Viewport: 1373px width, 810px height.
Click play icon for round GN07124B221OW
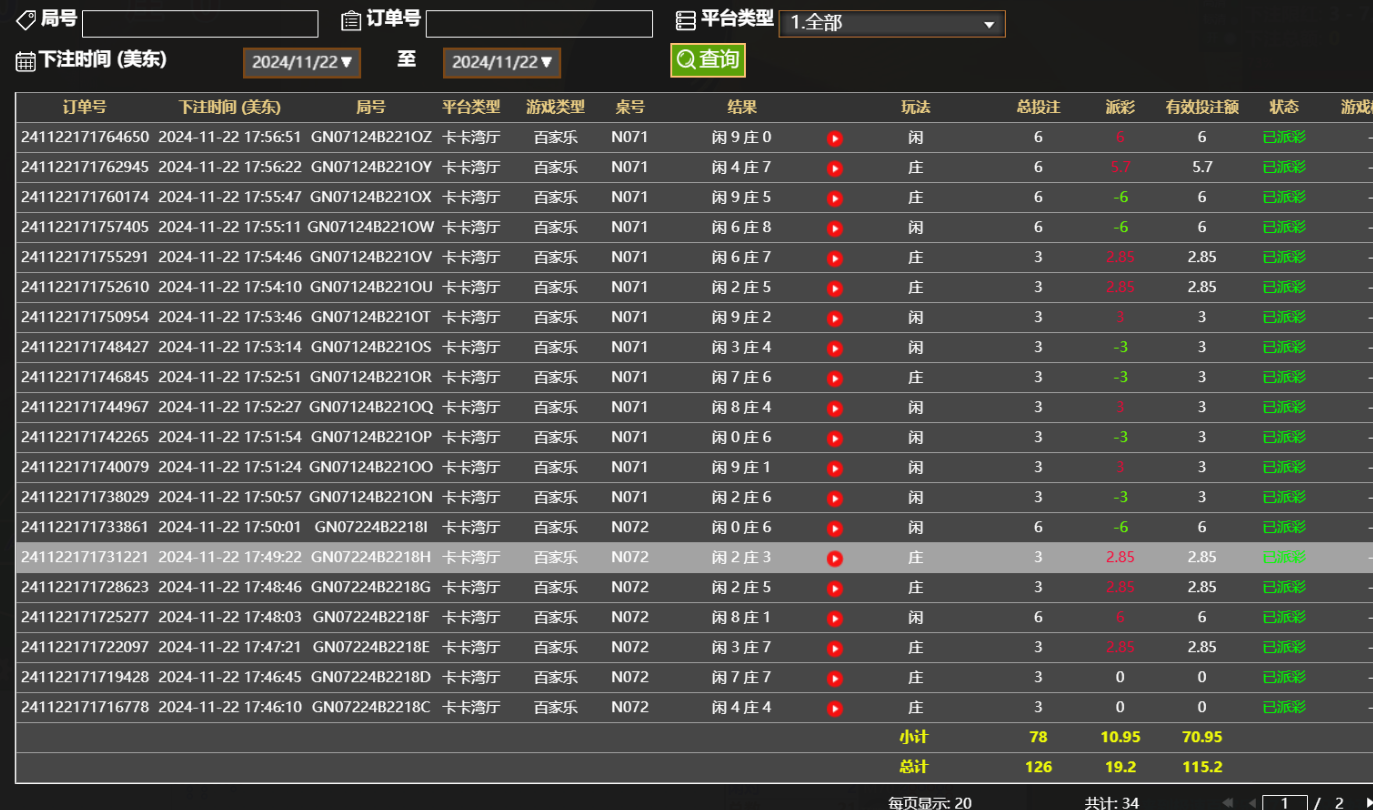(x=835, y=228)
